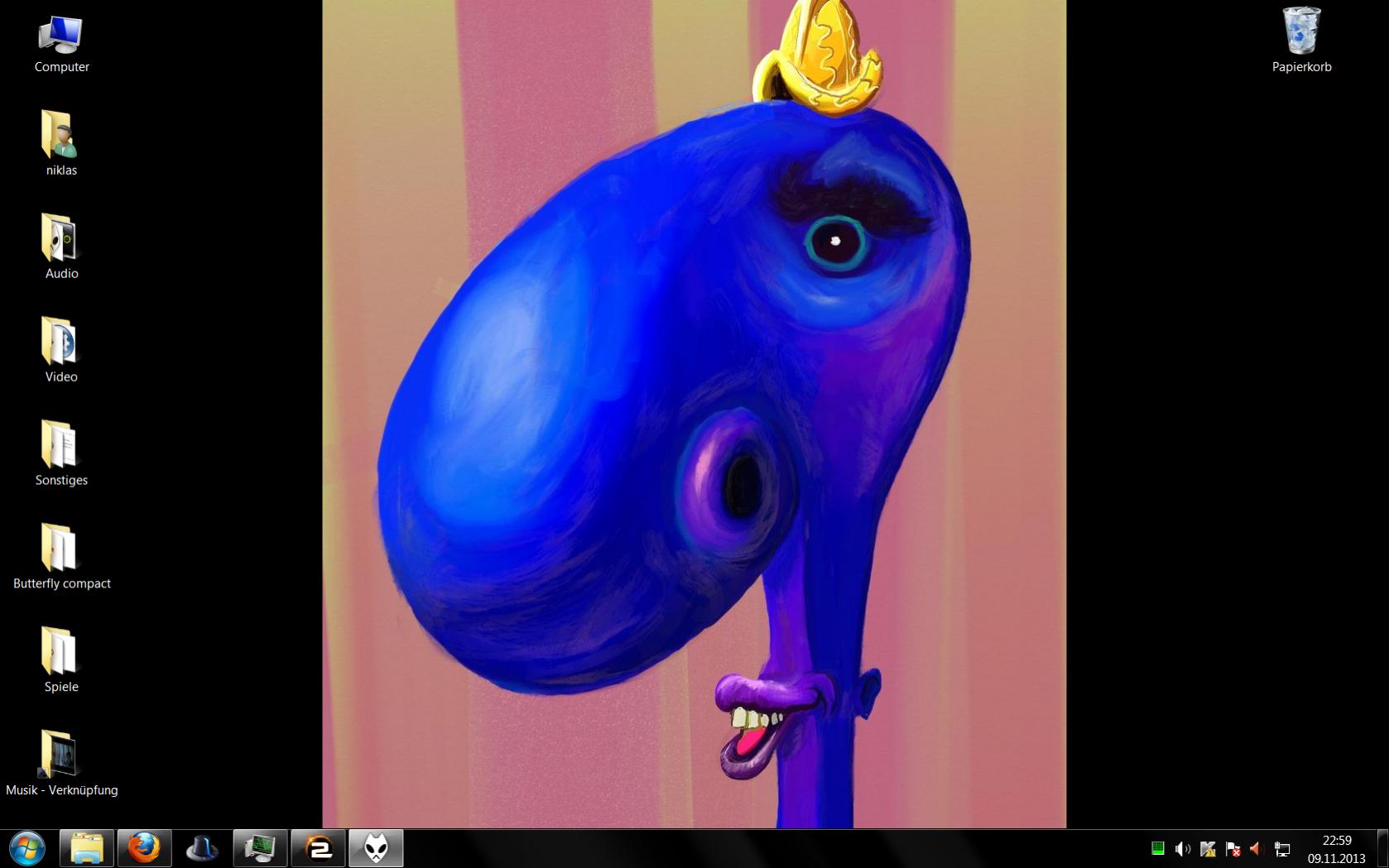Select the Papierkorb recycle bin
This screenshot has width=1389, height=868.
click(x=1301, y=41)
